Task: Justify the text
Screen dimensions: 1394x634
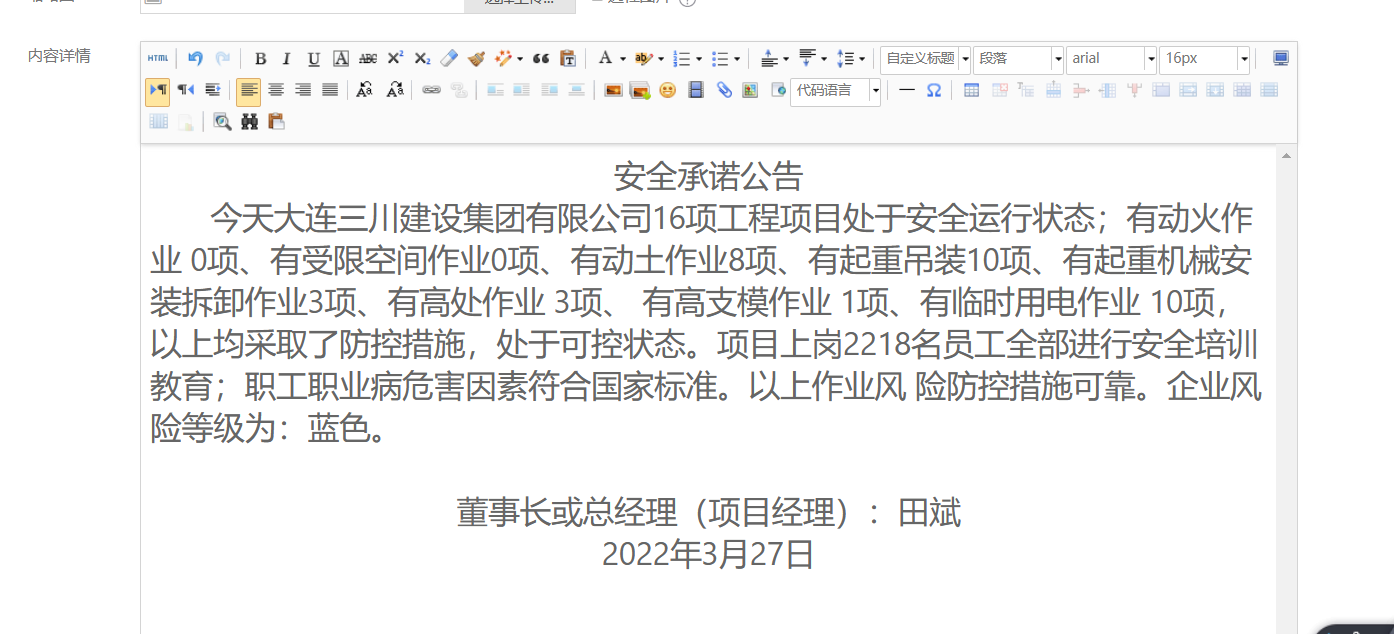Action: 330,90
